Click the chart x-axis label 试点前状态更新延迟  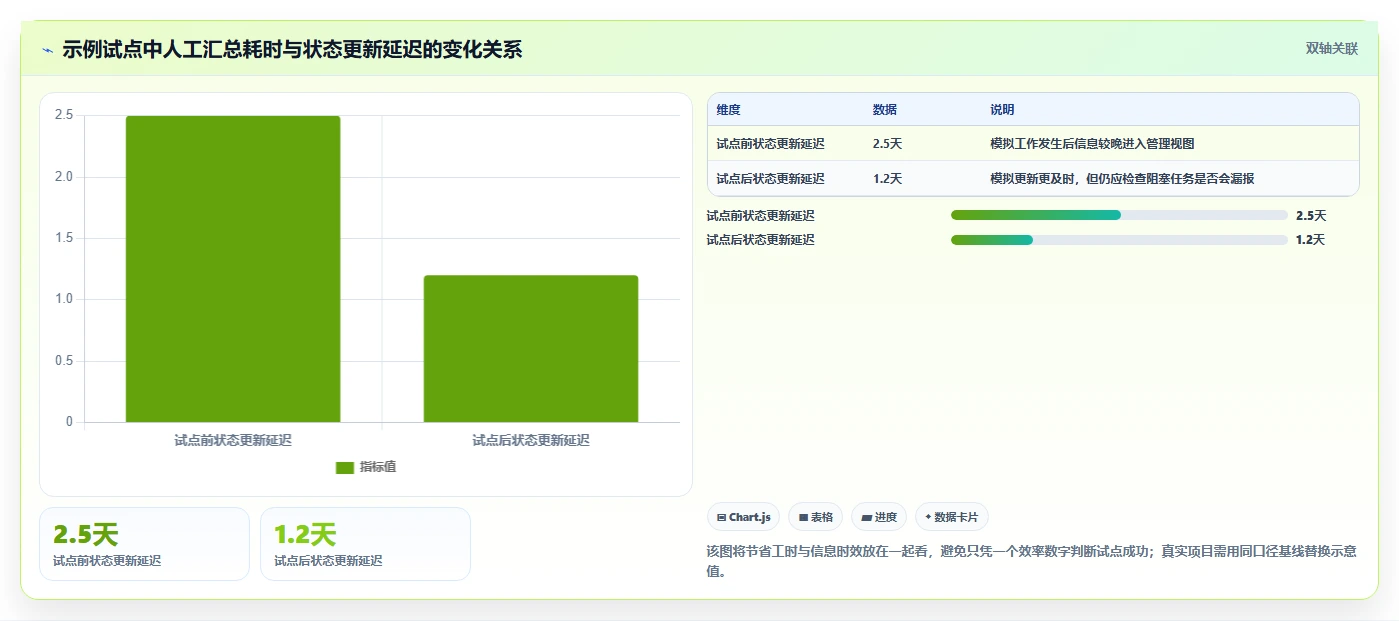(233, 440)
